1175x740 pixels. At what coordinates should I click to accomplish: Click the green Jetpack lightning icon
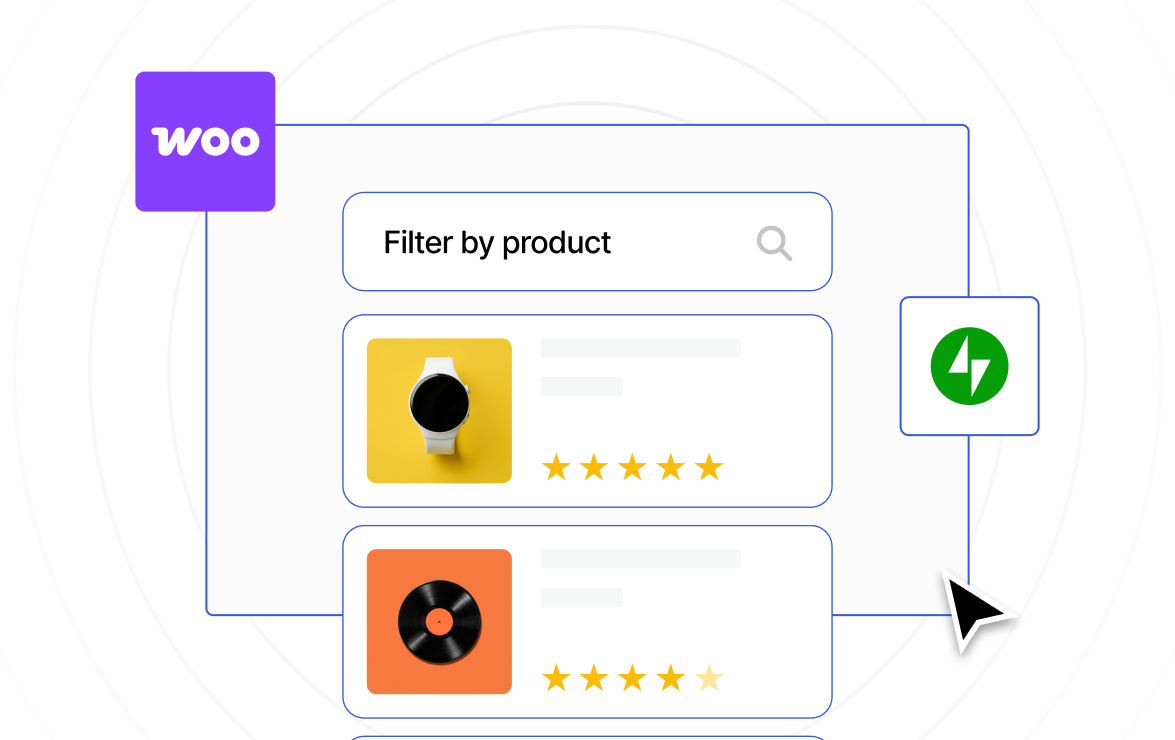click(969, 366)
